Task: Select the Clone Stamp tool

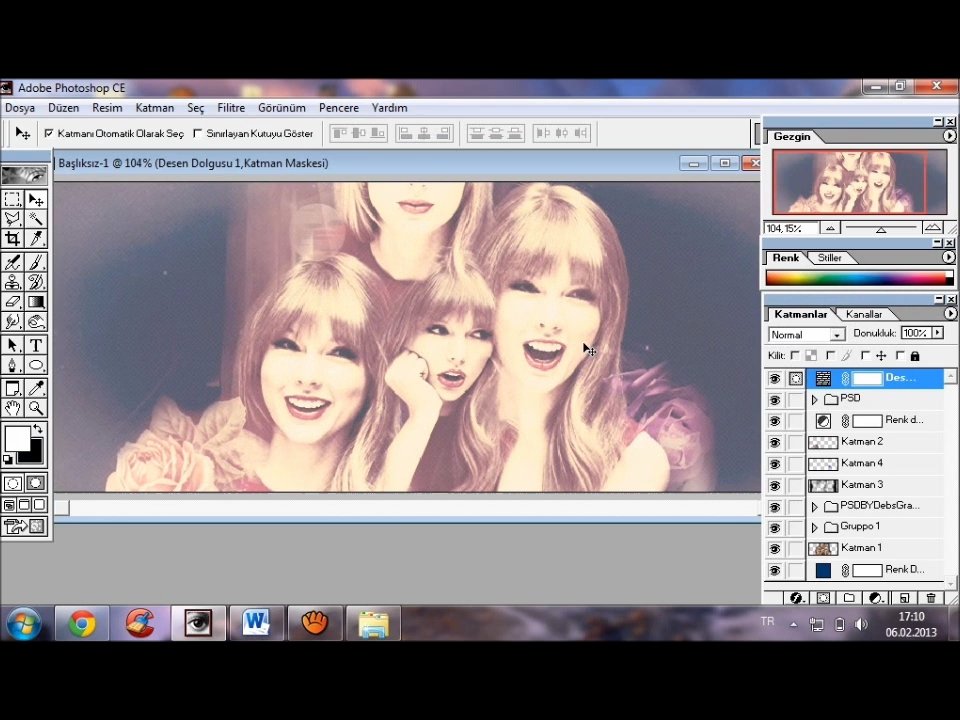Action: click(x=12, y=282)
